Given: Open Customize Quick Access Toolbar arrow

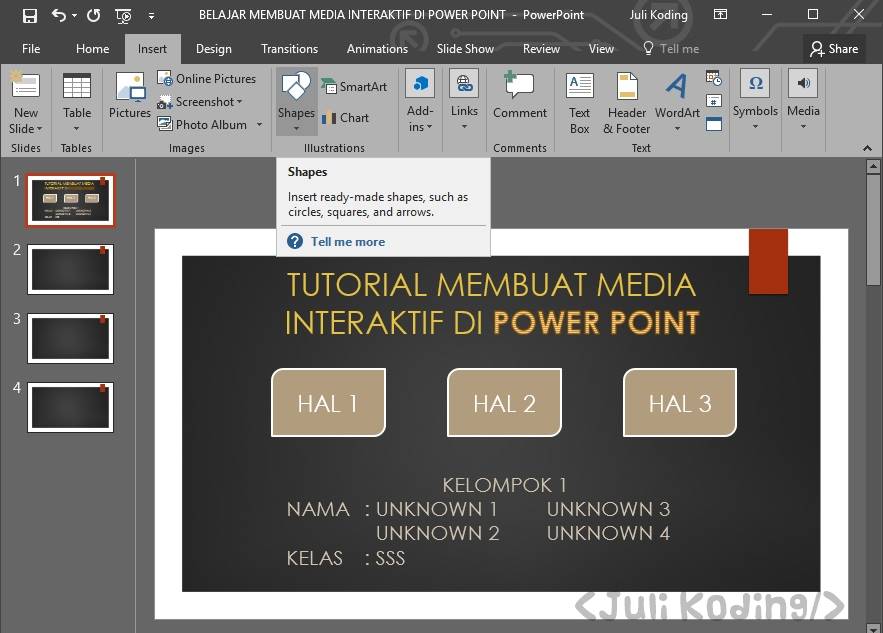Looking at the screenshot, I should coord(151,16).
